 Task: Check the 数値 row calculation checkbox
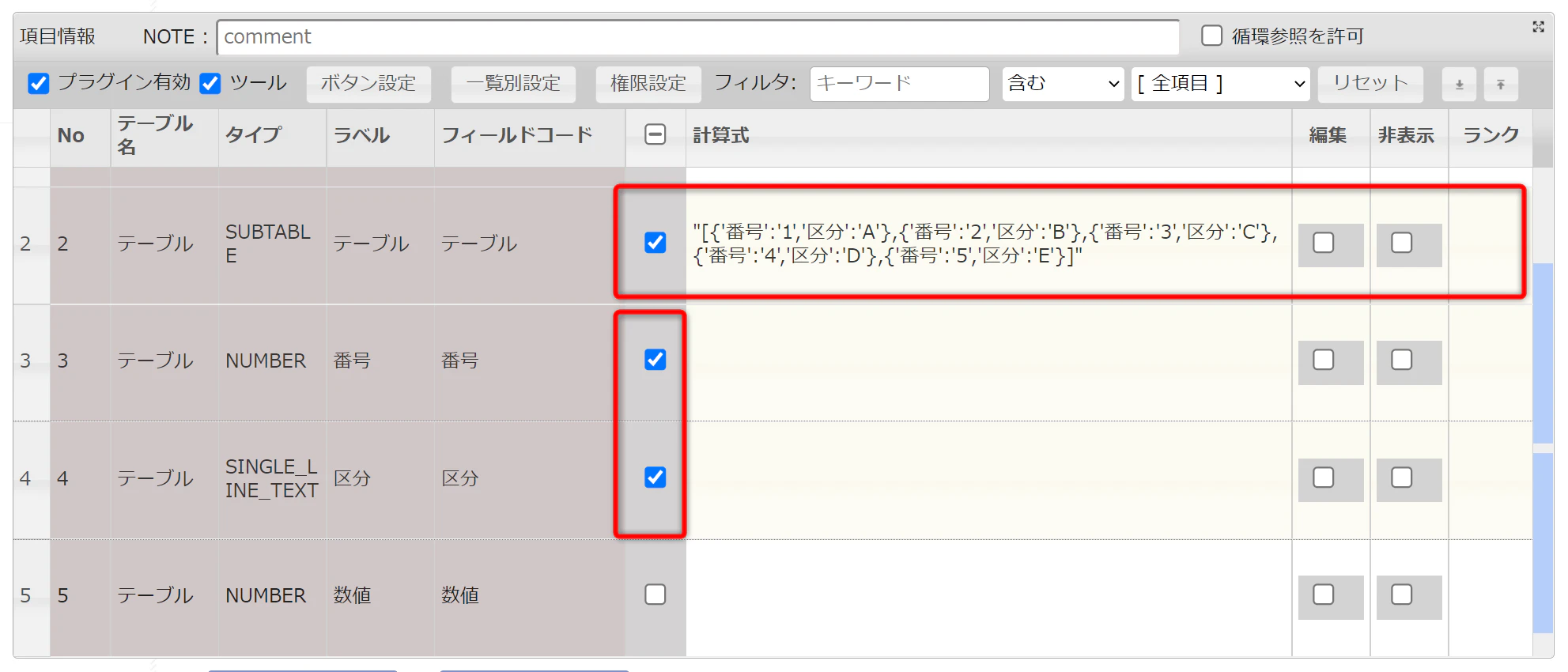tap(656, 595)
